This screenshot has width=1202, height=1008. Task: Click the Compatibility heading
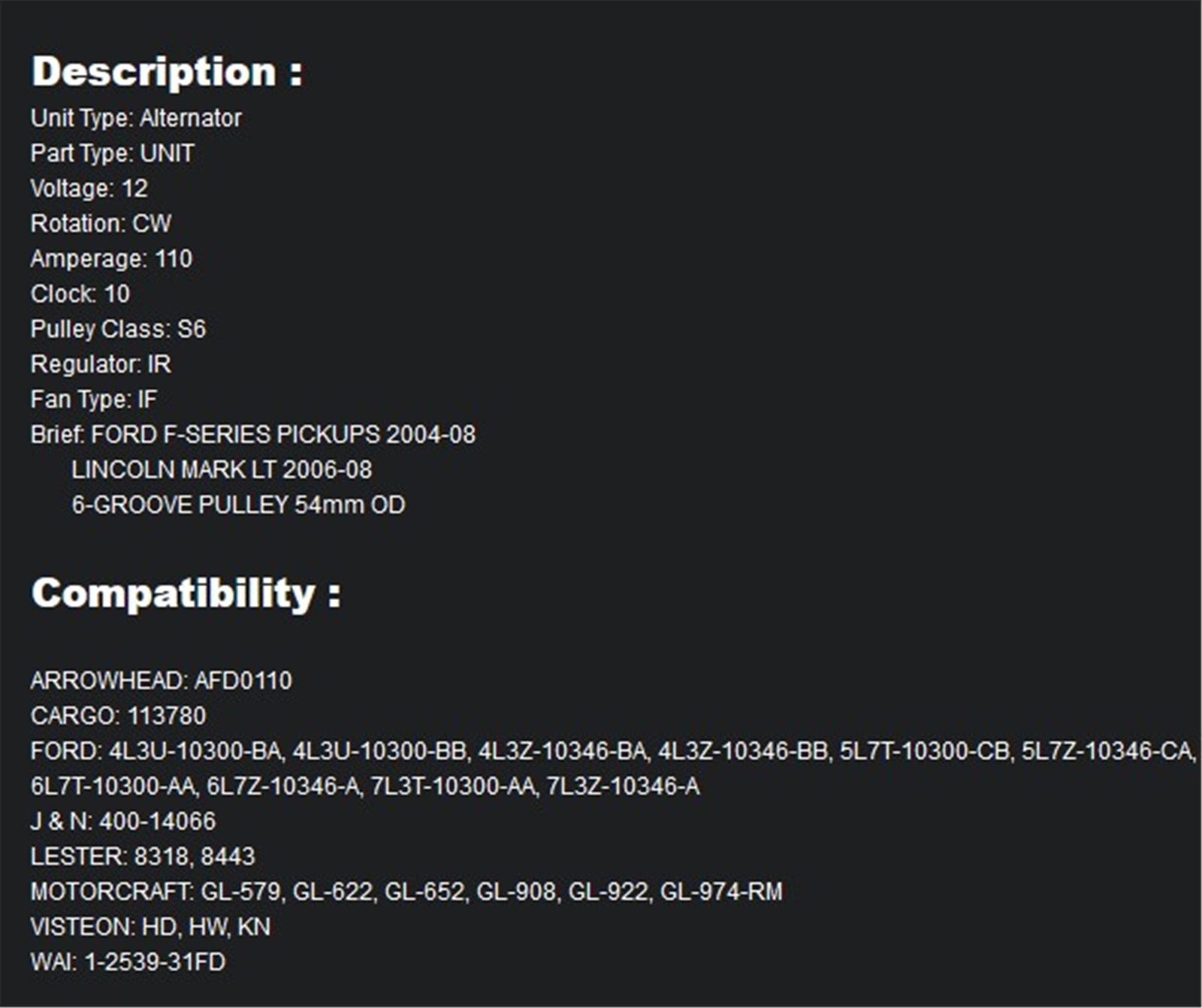(186, 593)
